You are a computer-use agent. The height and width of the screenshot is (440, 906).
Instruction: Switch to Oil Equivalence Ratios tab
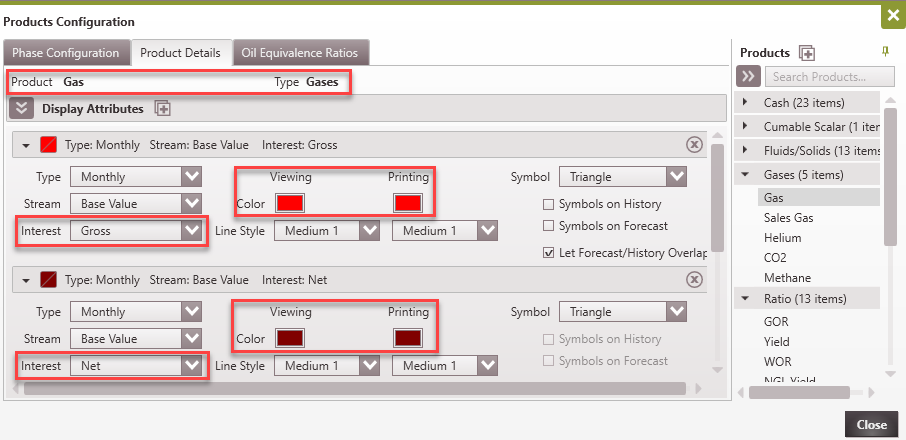pos(300,53)
